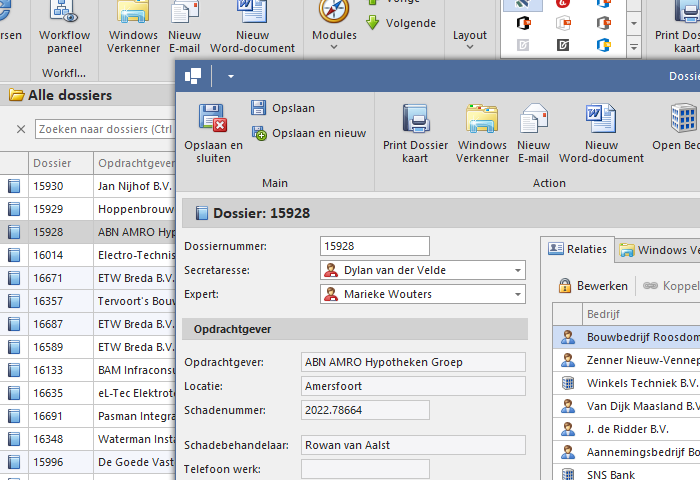Click the Koppel chain link icon

tap(650, 286)
